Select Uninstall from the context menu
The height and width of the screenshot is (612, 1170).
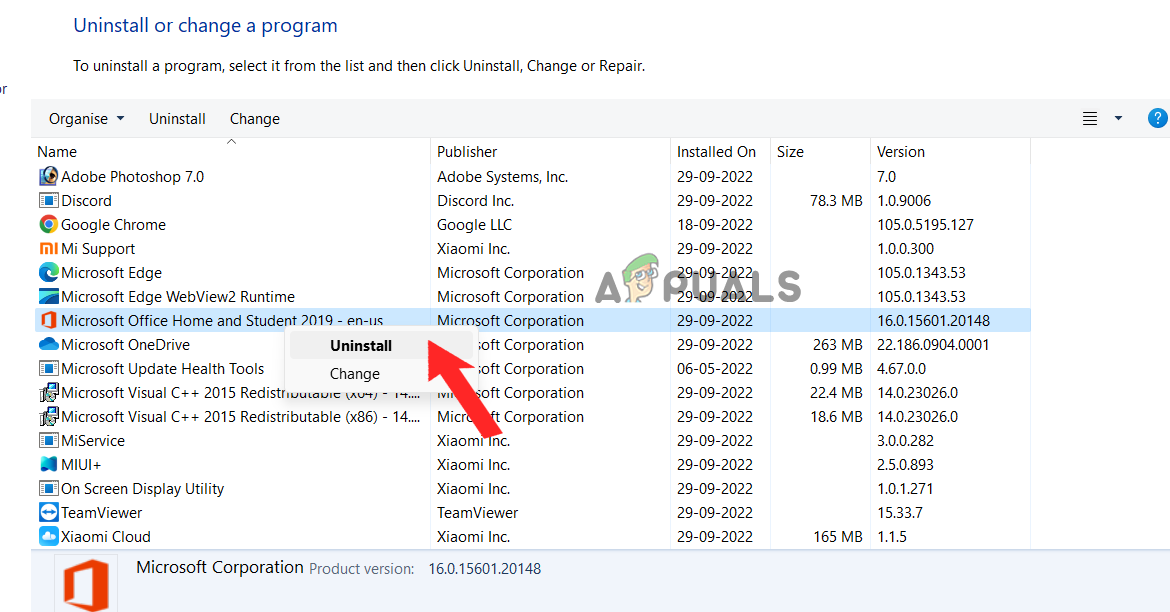click(x=360, y=345)
